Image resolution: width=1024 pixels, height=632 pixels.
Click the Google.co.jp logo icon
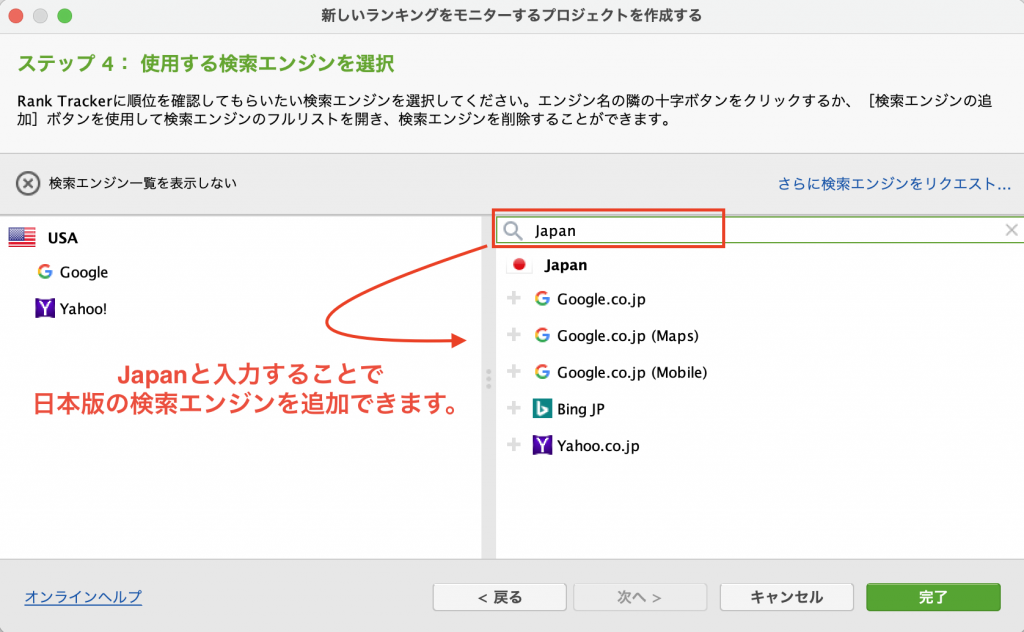coord(542,298)
